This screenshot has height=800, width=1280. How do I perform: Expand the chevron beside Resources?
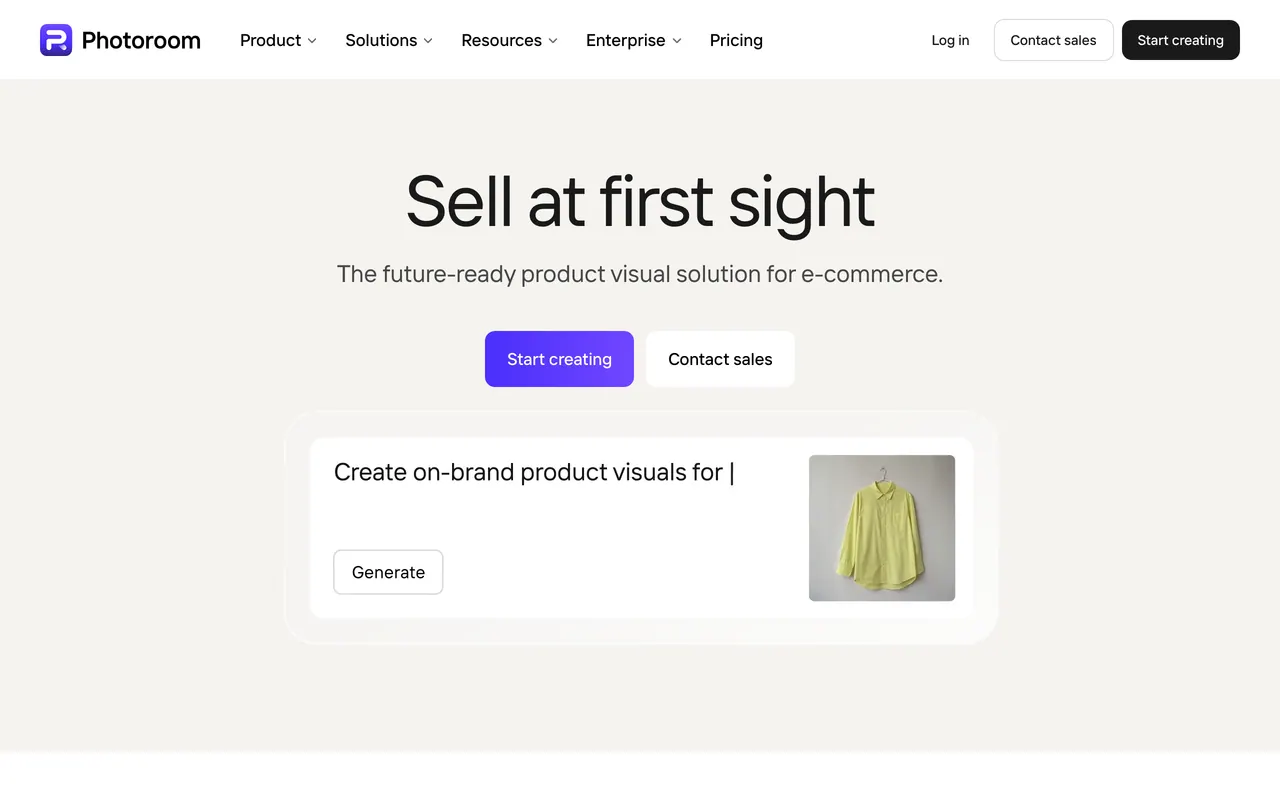click(553, 41)
